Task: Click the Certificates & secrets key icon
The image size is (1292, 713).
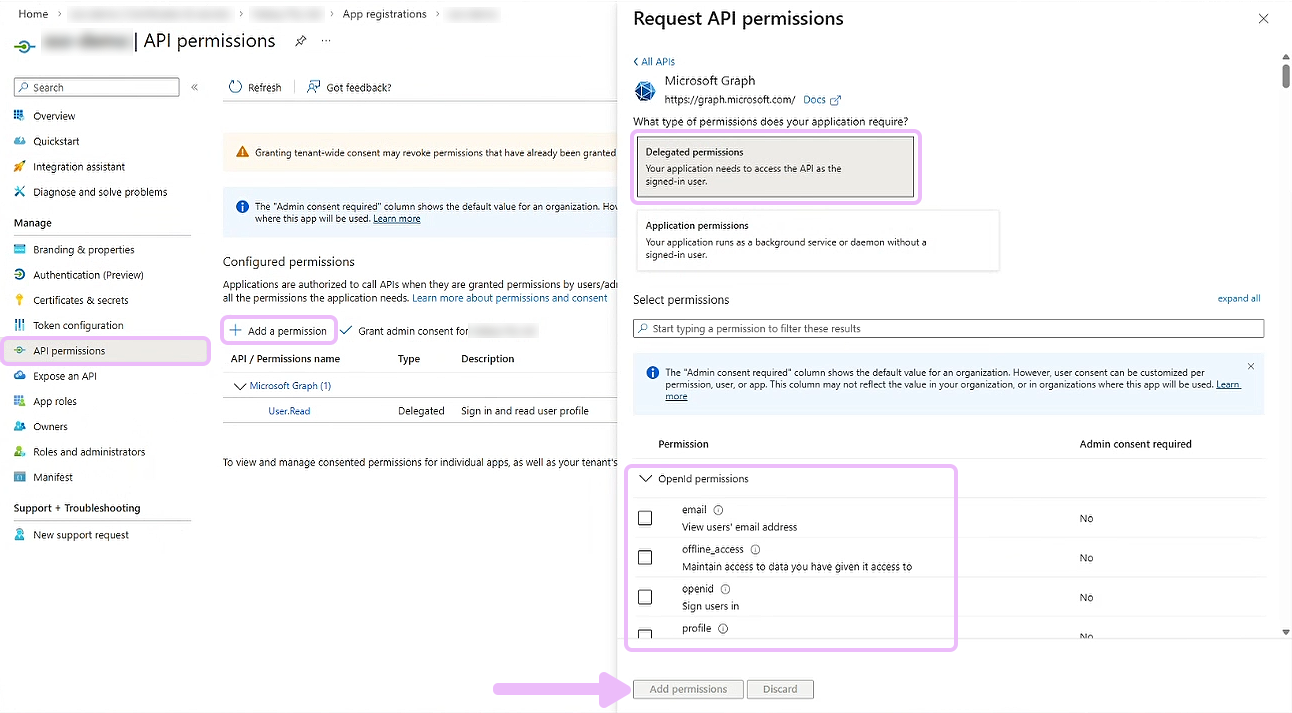Action: 19,299
